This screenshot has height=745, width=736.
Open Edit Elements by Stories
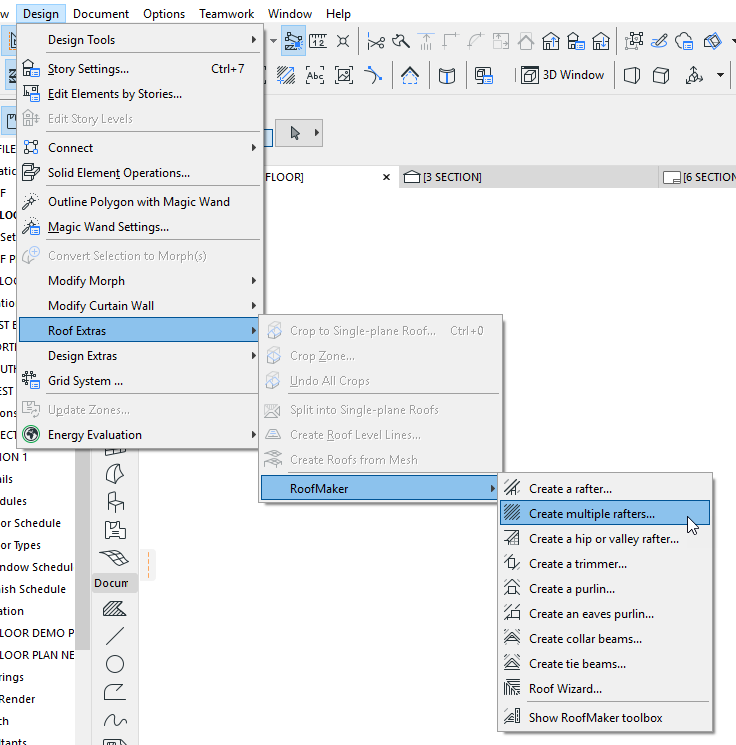tap(140, 94)
